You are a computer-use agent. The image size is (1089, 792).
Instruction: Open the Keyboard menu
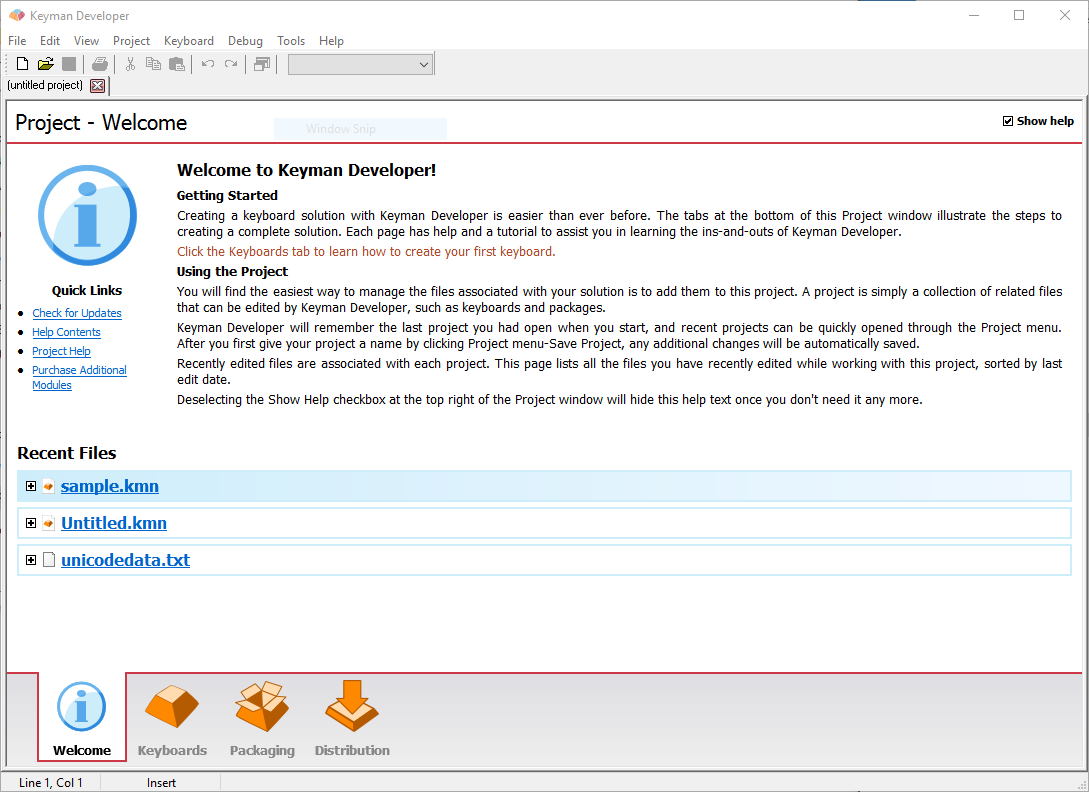[x=188, y=41]
